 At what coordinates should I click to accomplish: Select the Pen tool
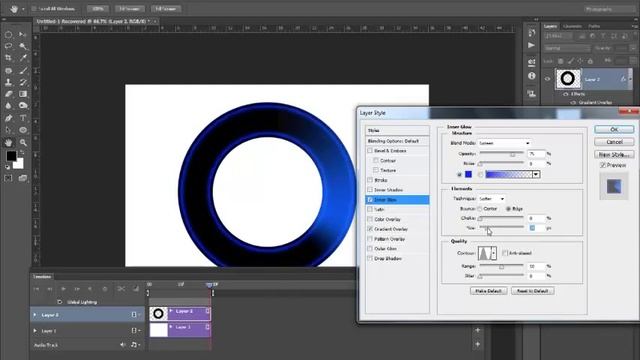pyautogui.click(x=8, y=118)
